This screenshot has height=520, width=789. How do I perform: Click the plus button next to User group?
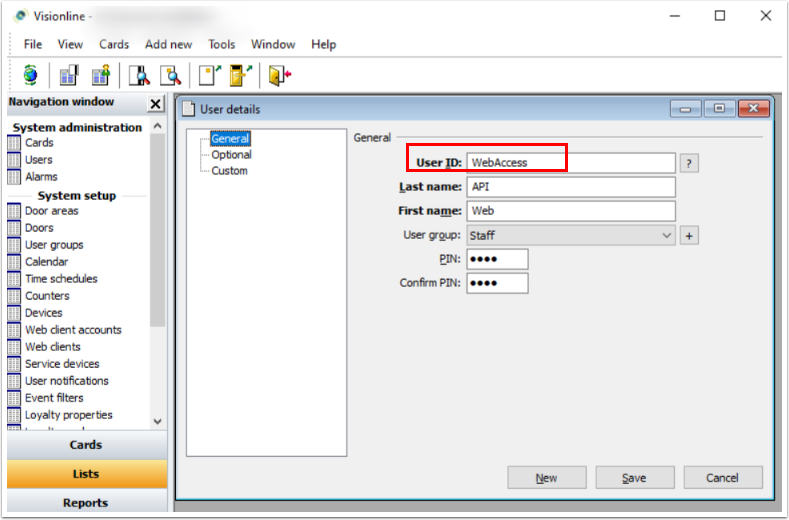tap(689, 236)
